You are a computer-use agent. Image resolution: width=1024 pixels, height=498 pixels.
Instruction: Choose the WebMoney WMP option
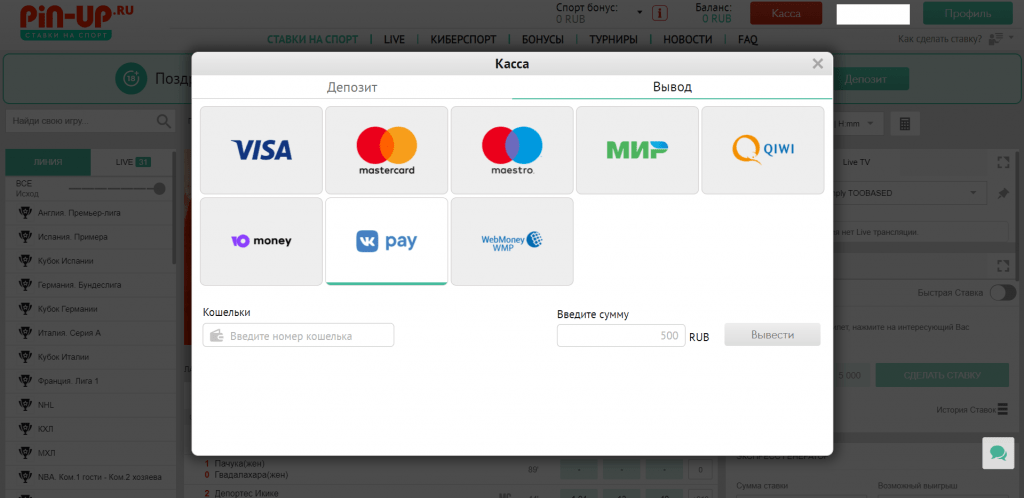pyautogui.click(x=512, y=241)
